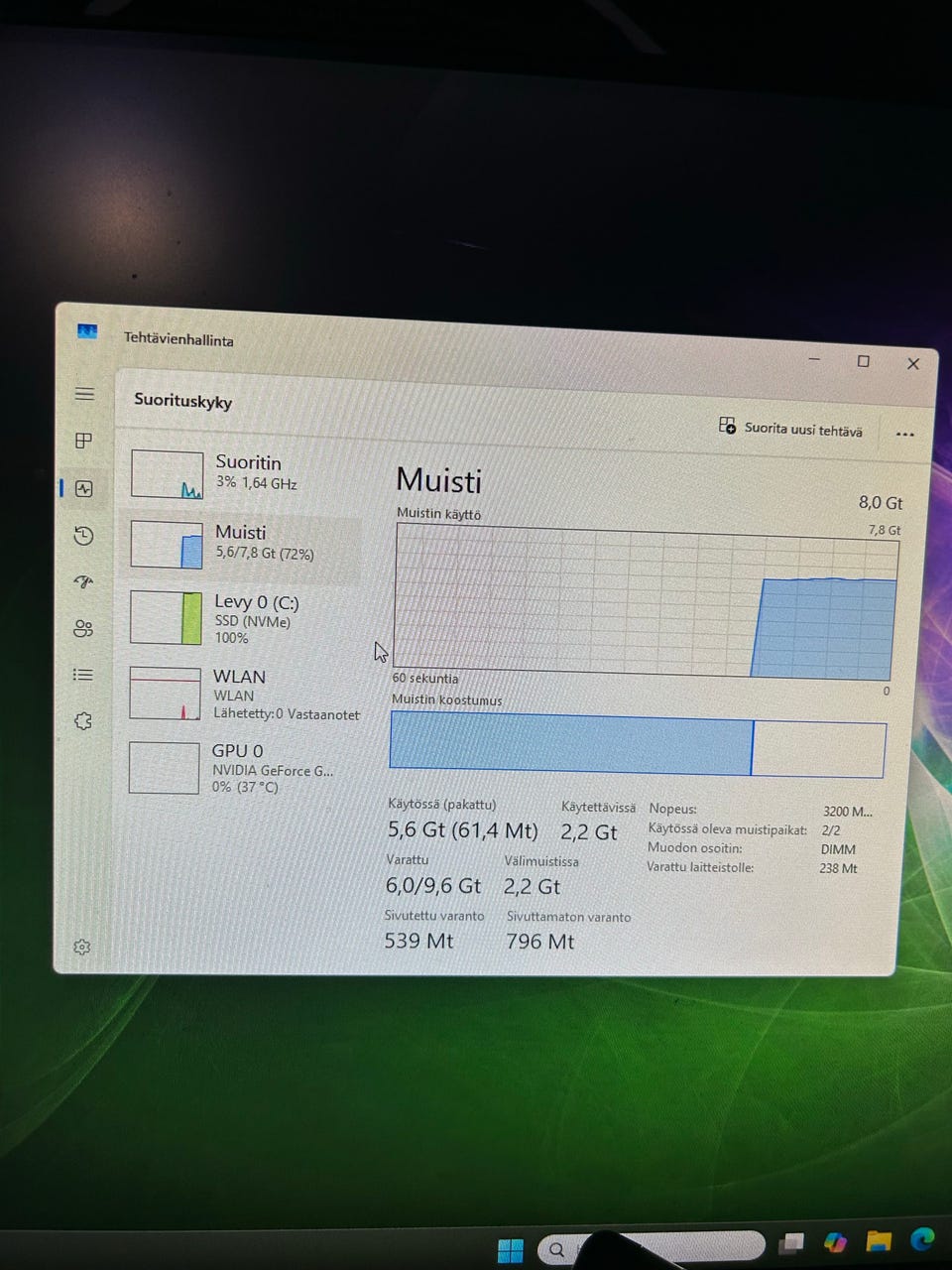Select the Performance page icon

click(x=84, y=488)
